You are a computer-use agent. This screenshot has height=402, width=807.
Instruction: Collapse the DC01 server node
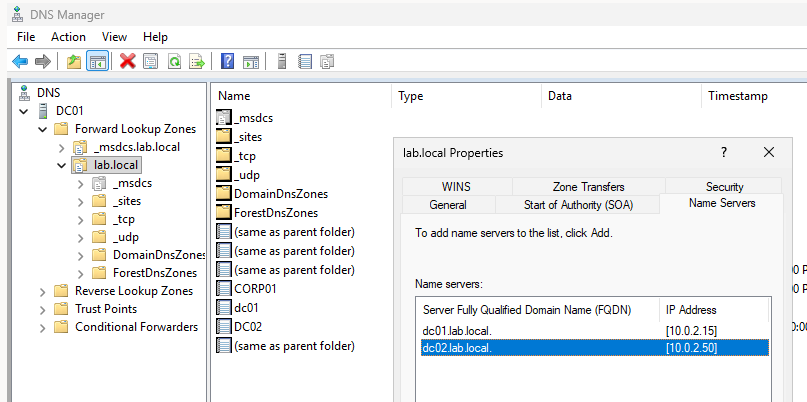point(24,110)
